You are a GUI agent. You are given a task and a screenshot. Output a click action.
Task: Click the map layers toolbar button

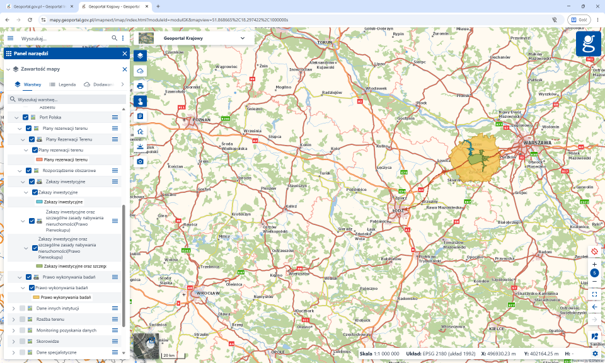click(x=140, y=56)
